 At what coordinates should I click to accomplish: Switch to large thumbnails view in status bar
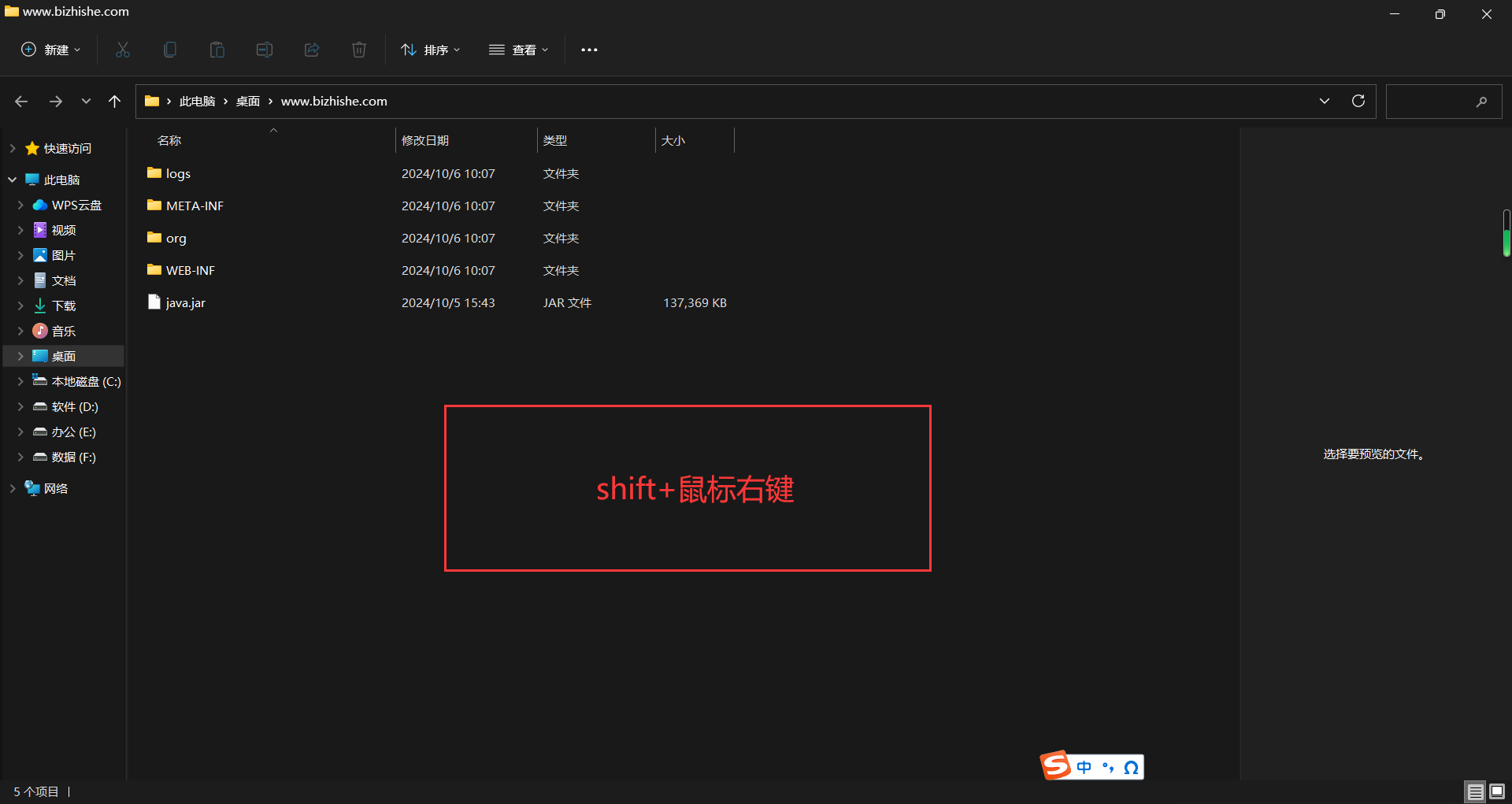[x=1497, y=791]
